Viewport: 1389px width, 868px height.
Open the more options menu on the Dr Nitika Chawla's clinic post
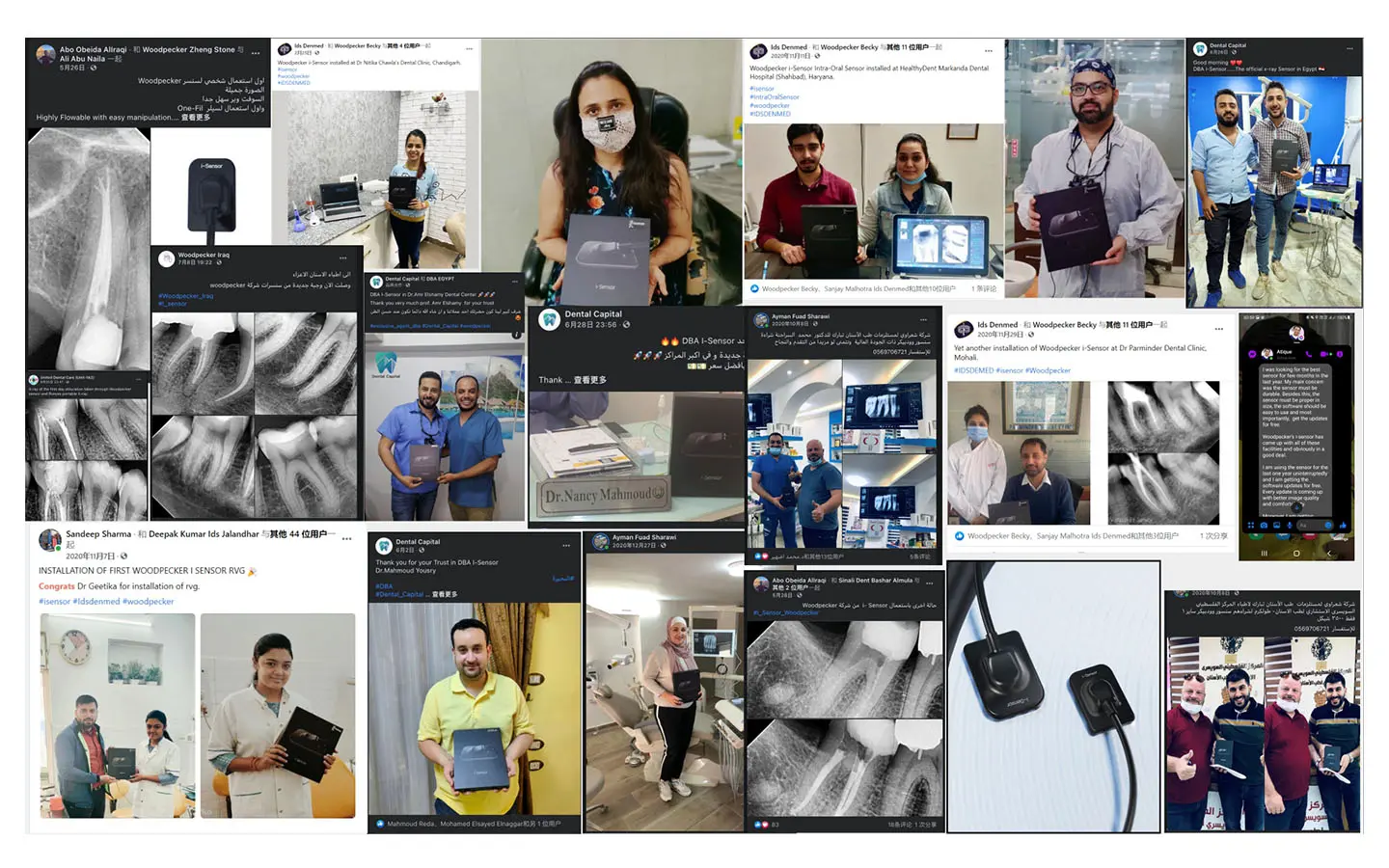click(x=469, y=48)
